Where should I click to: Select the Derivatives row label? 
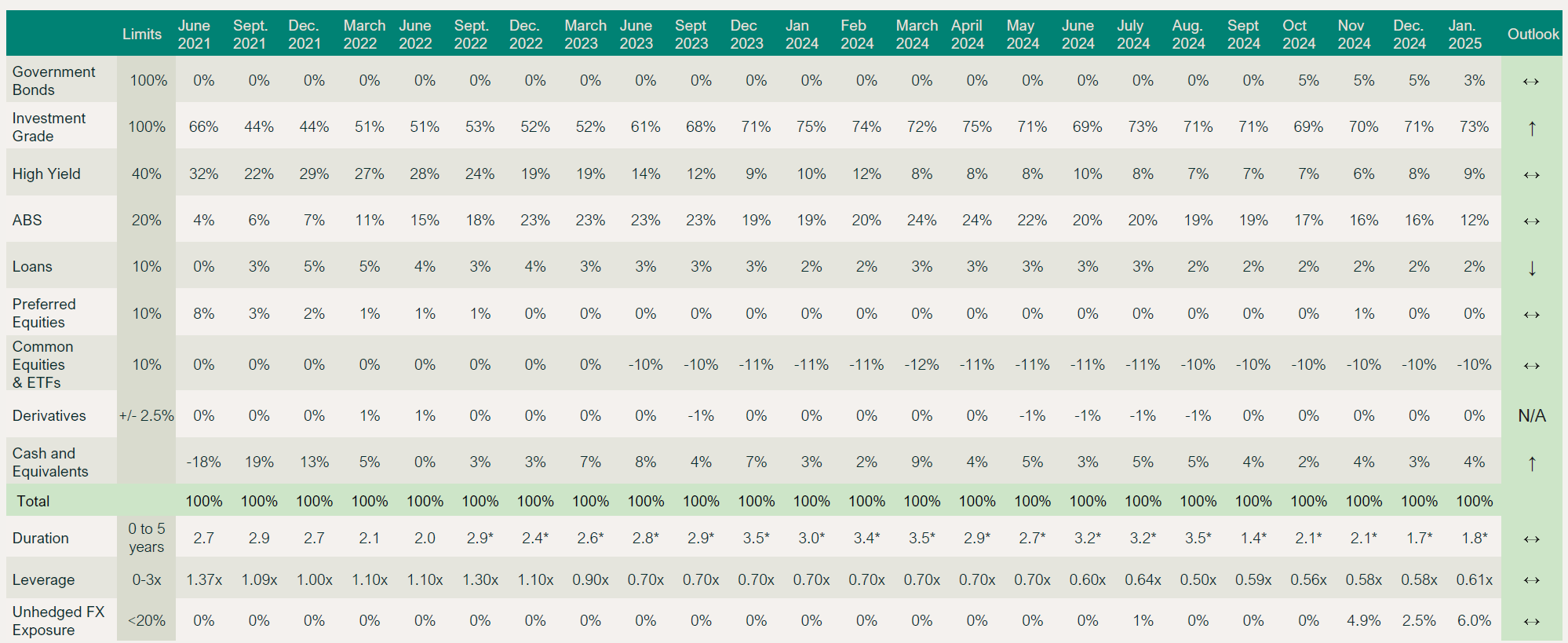pos(49,415)
